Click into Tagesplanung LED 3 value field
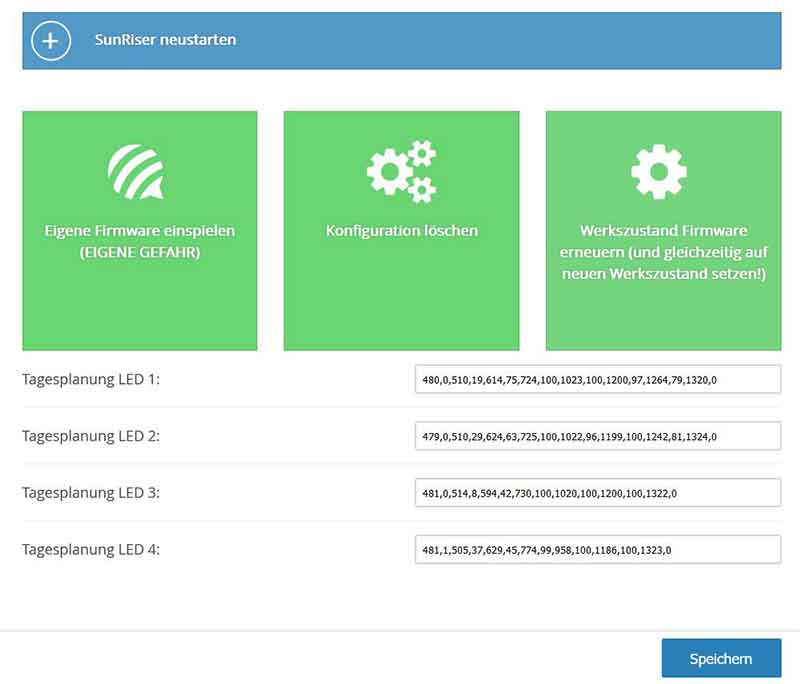800x684 pixels. (x=597, y=493)
